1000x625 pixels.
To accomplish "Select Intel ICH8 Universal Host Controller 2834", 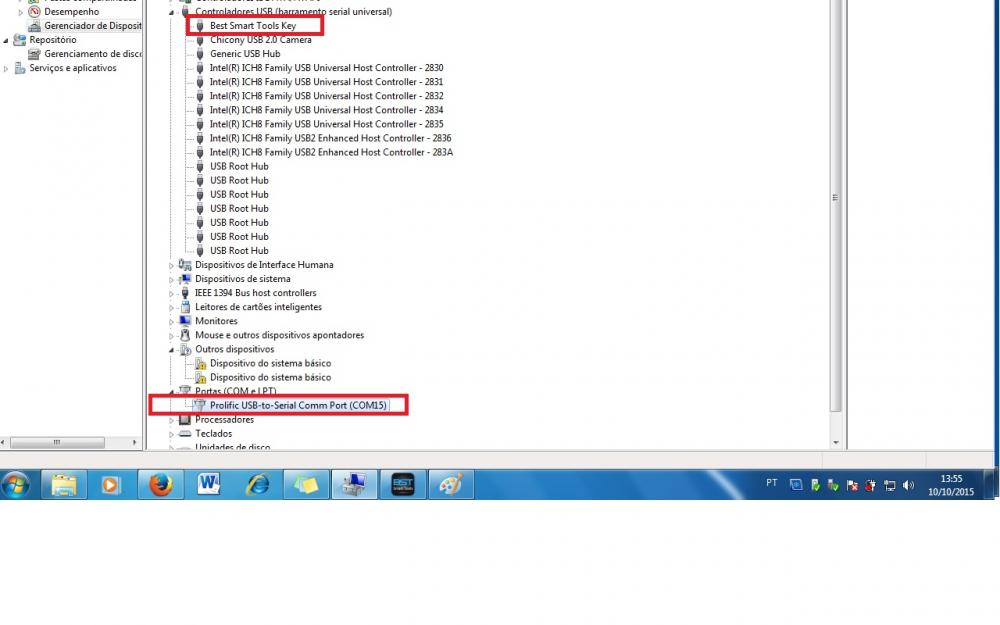I will [x=326, y=110].
